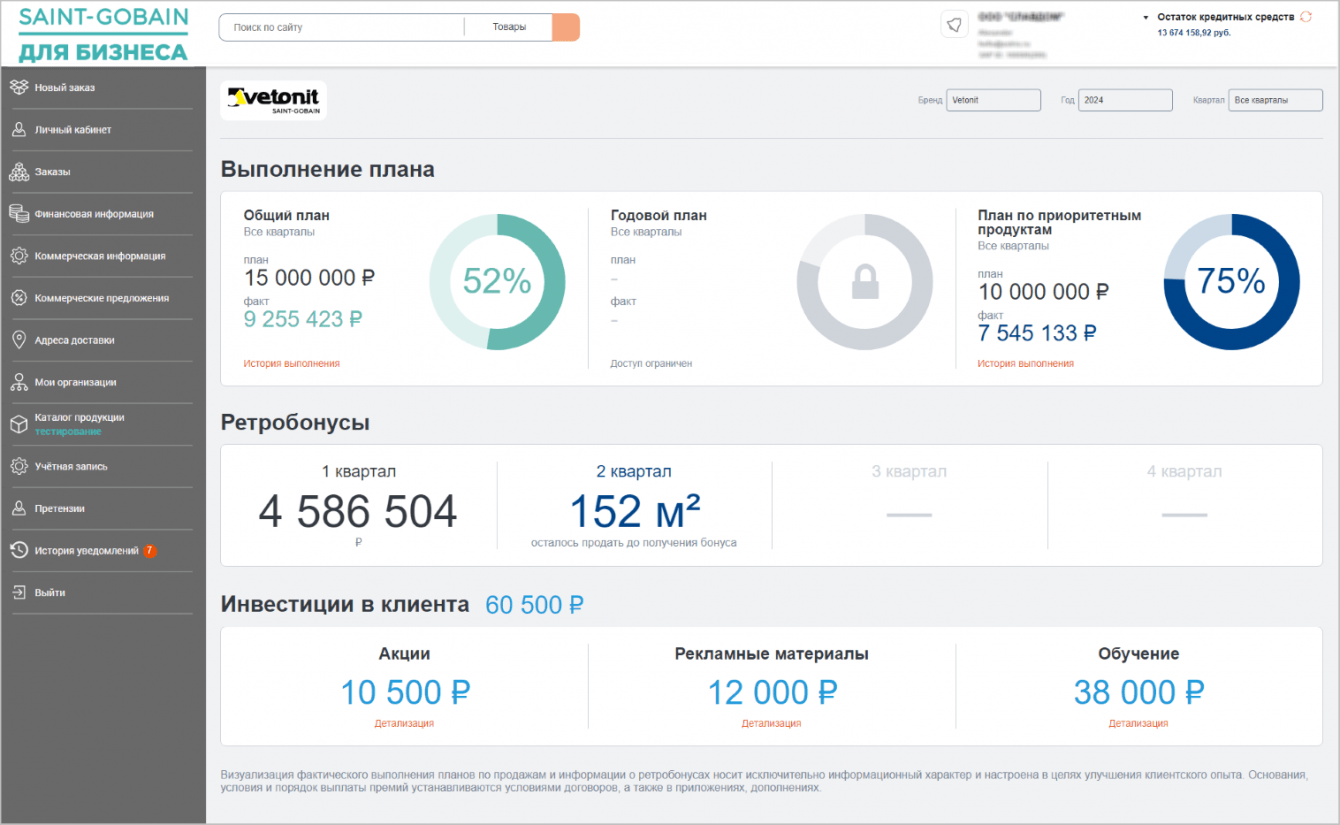This screenshot has width=1340, height=825.
Task: Open the Товары search category selector
Action: [509, 27]
